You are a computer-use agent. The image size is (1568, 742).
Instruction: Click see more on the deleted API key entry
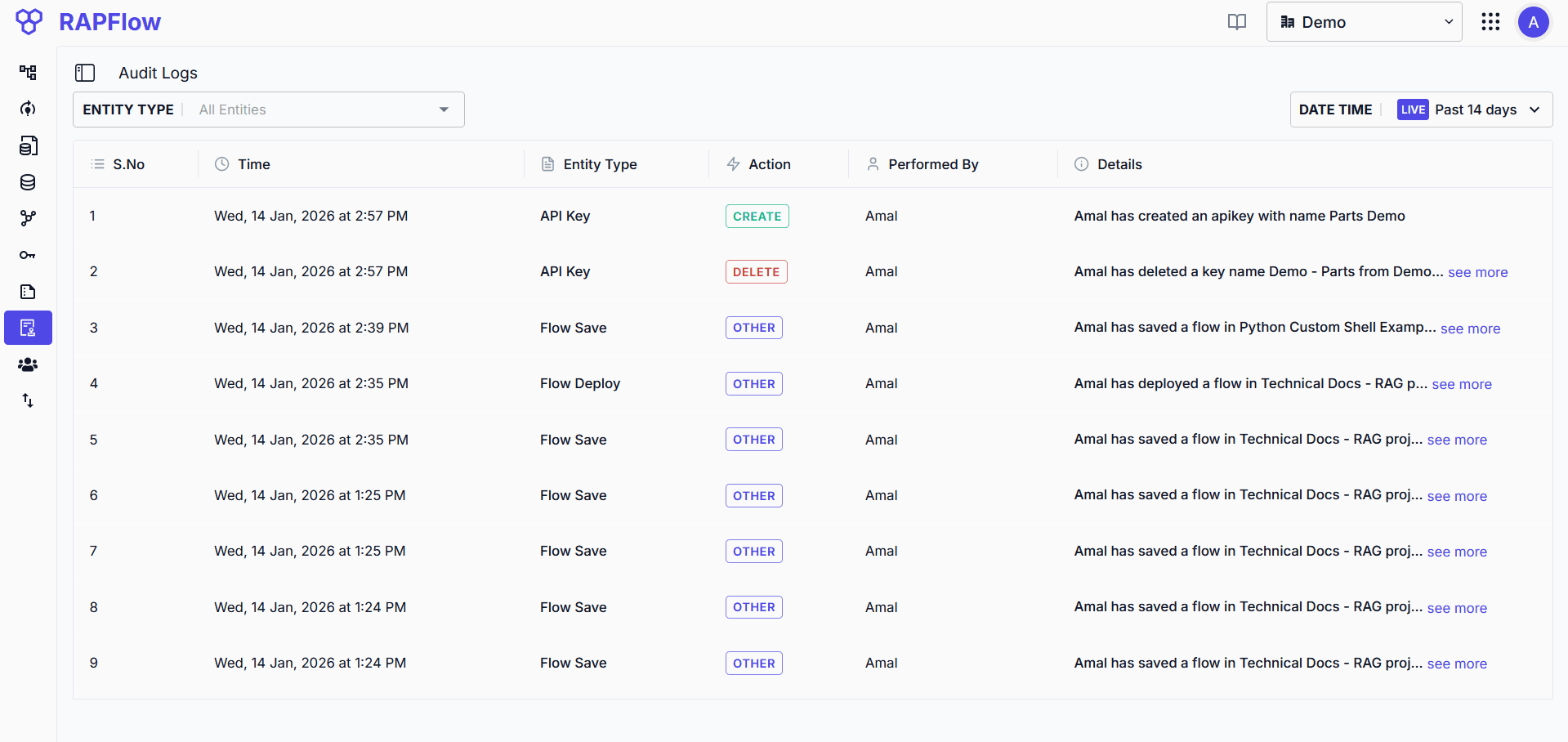coord(1478,272)
